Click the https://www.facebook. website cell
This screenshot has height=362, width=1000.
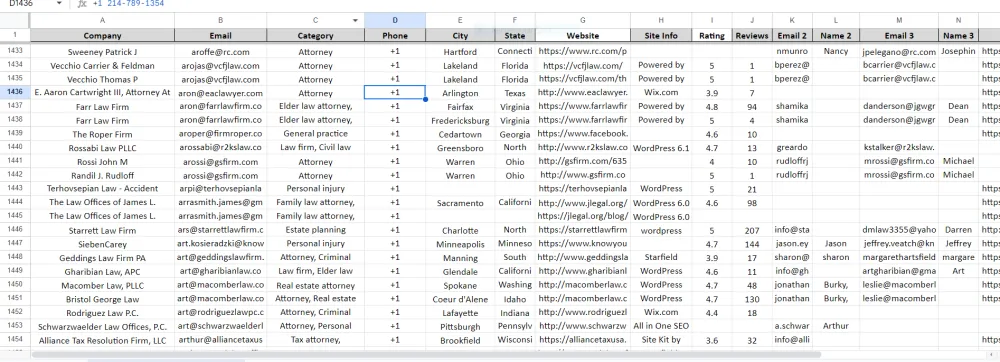click(583, 134)
